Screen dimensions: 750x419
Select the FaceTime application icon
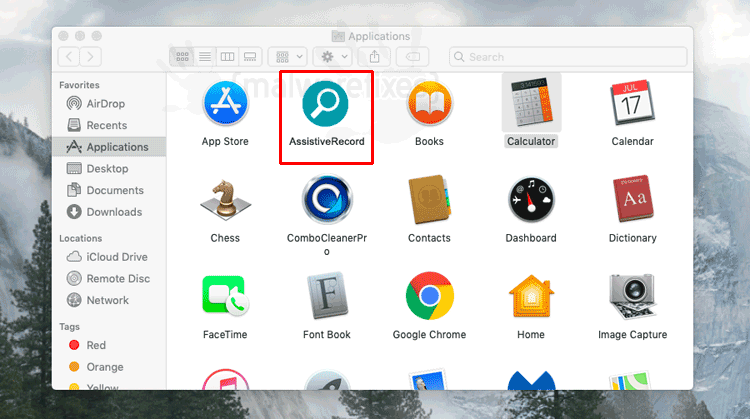(x=225, y=296)
